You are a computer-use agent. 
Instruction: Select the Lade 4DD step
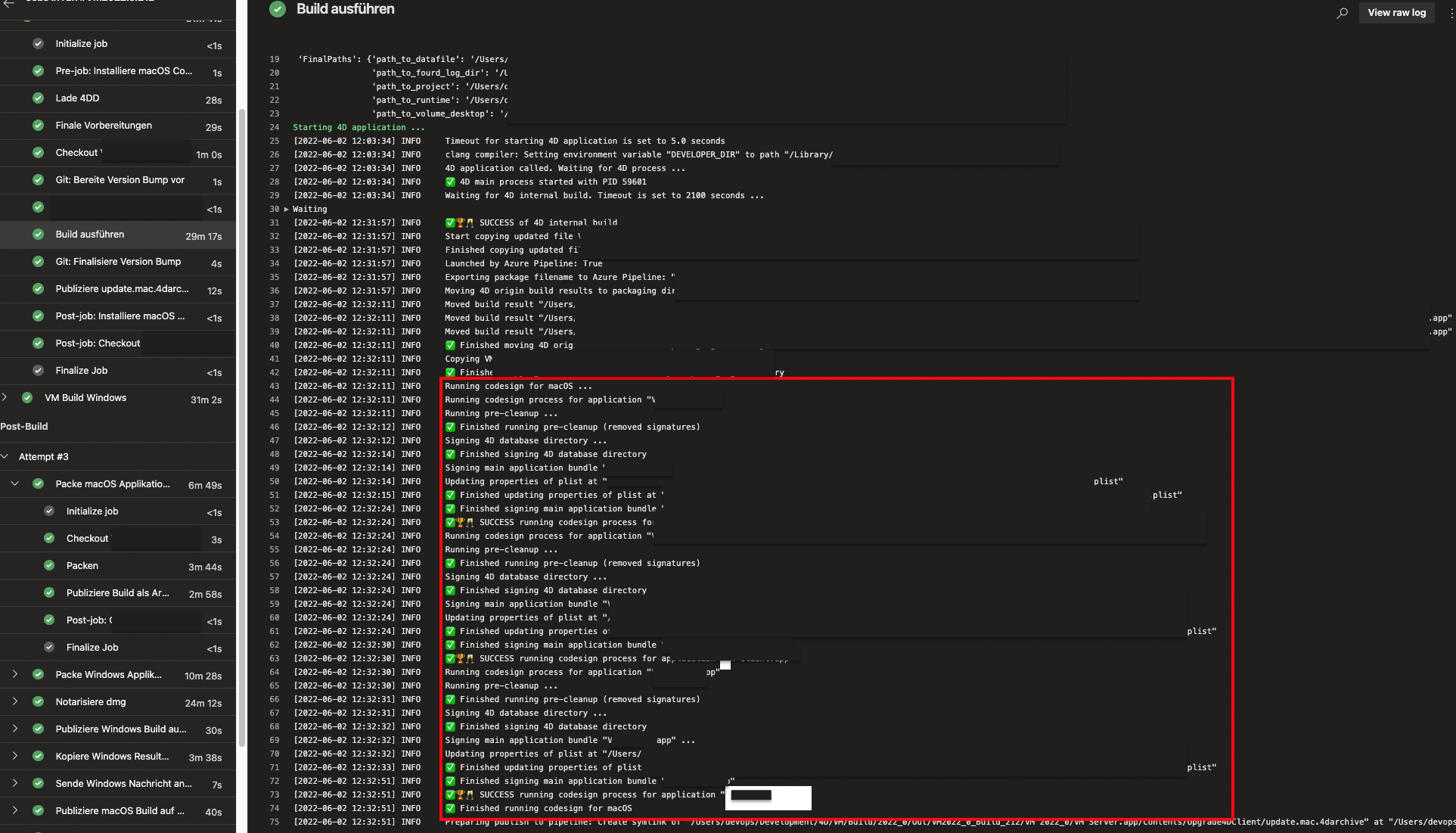77,98
